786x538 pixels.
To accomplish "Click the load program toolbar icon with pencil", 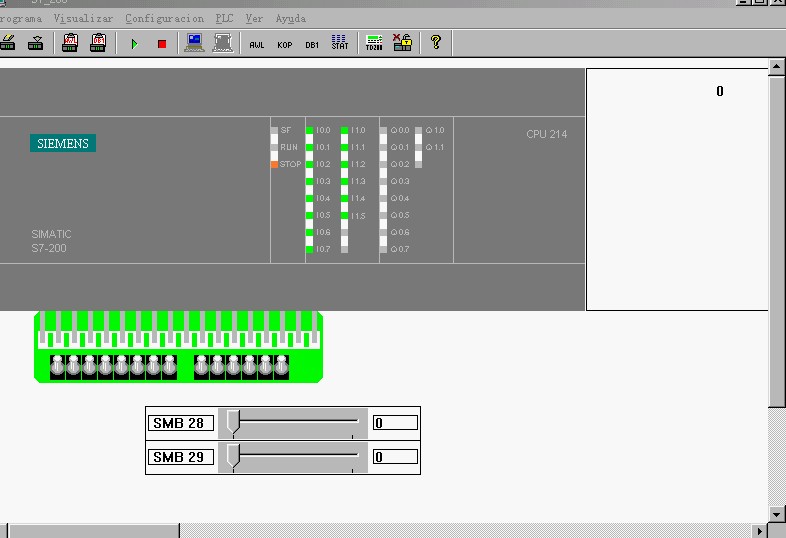I will 8,43.
